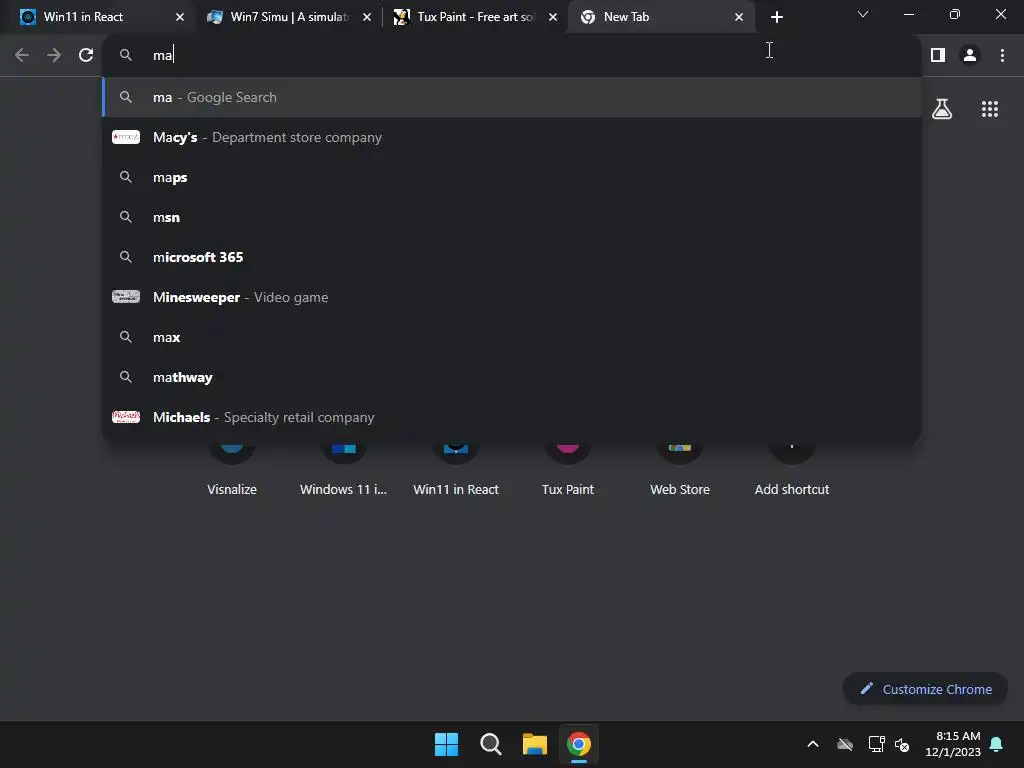Viewport: 1024px width, 768px height.
Task: Switch to the Tux Paint tab
Action: tap(475, 17)
